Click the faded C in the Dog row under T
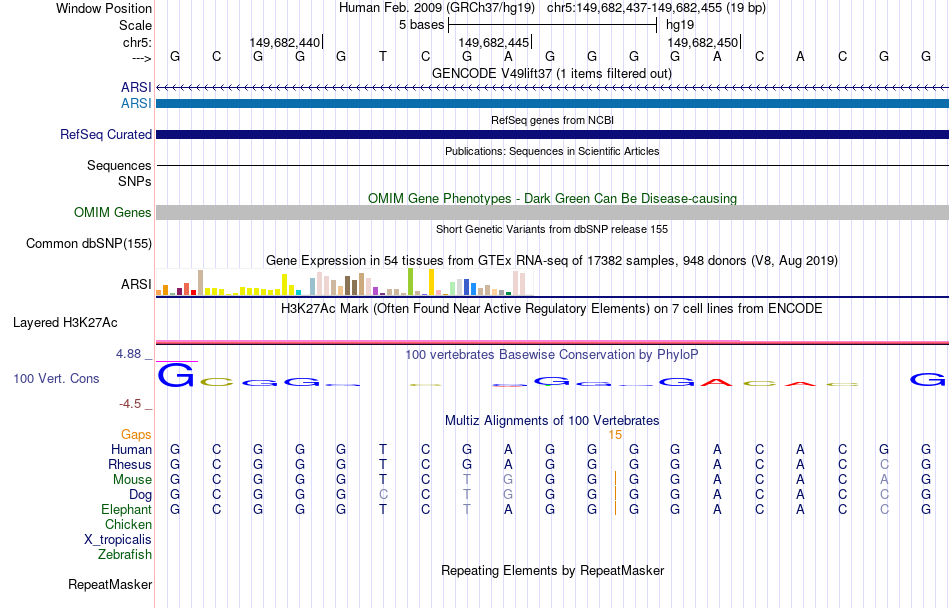The width and height of the screenshot is (950, 608). coord(383,495)
